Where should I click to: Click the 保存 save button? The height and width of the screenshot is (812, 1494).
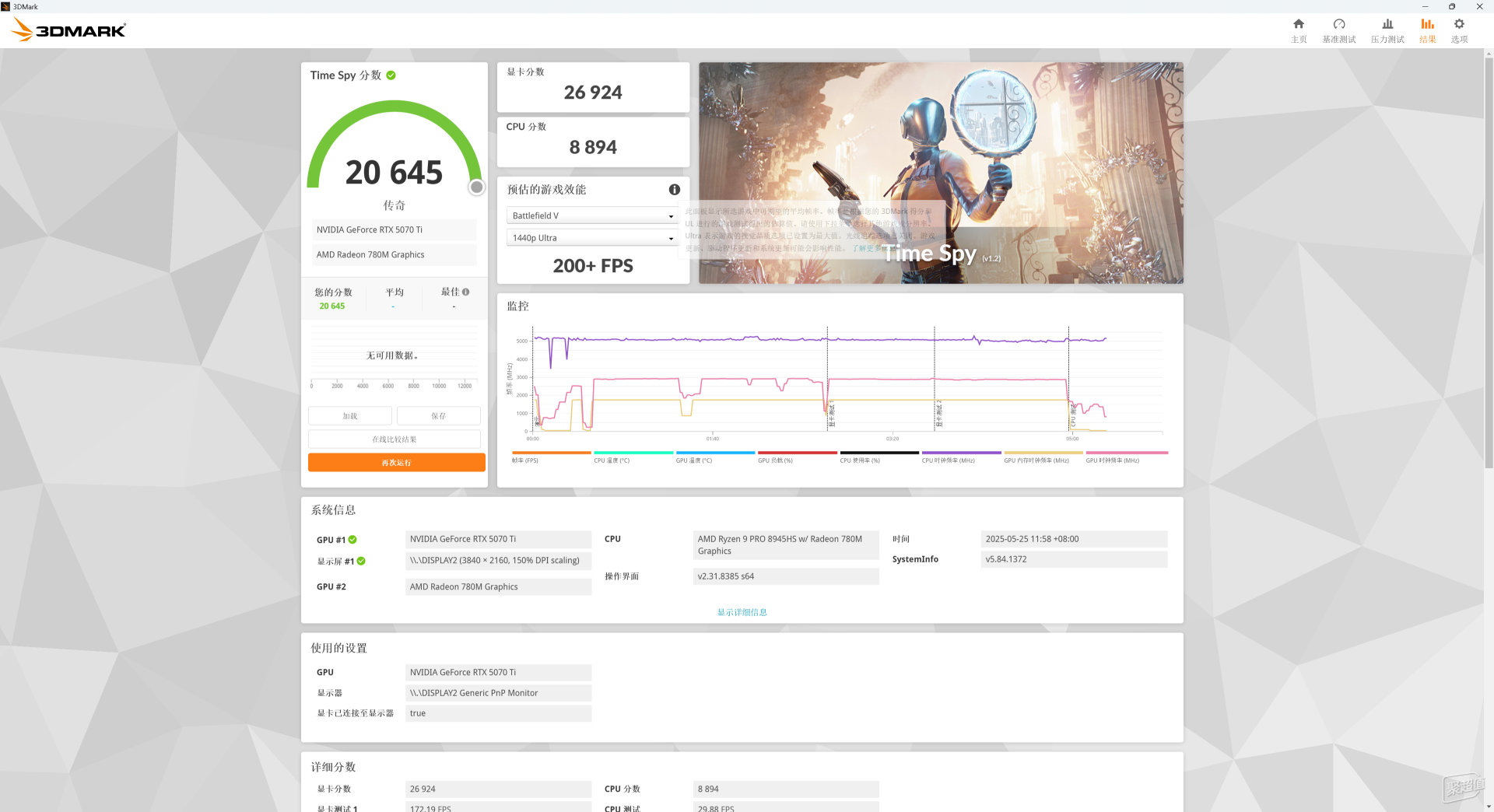click(x=439, y=416)
